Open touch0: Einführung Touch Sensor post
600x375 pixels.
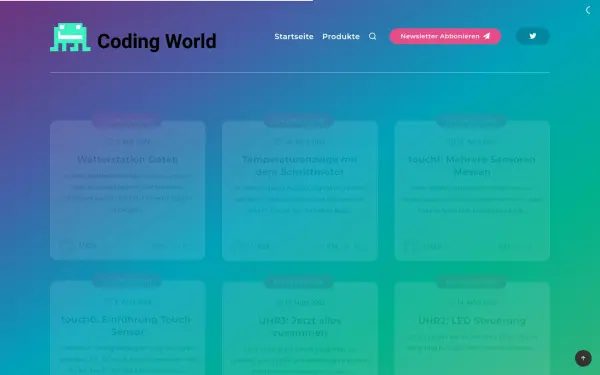point(126,326)
